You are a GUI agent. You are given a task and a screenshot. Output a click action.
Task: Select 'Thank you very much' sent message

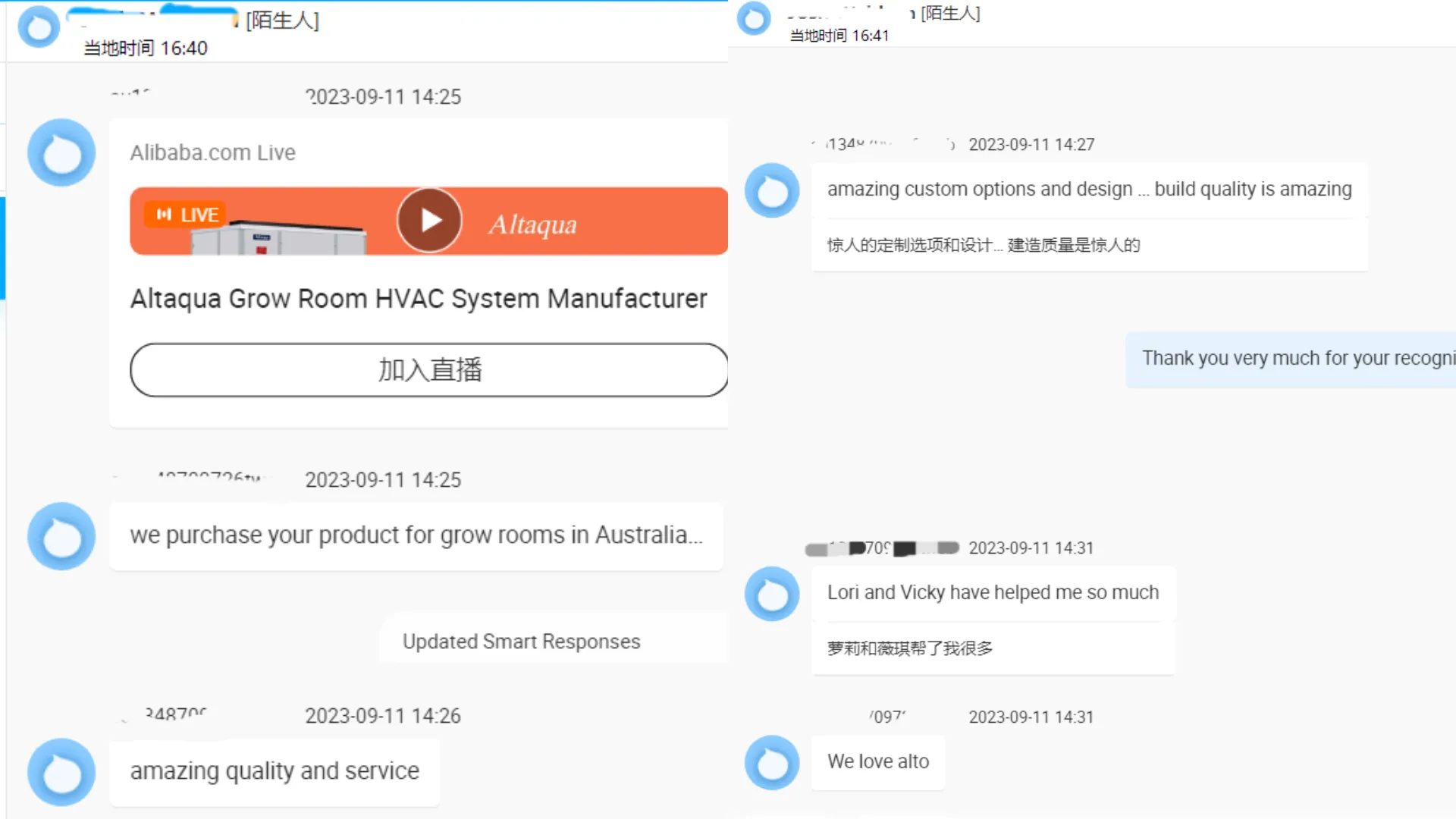(1297, 359)
